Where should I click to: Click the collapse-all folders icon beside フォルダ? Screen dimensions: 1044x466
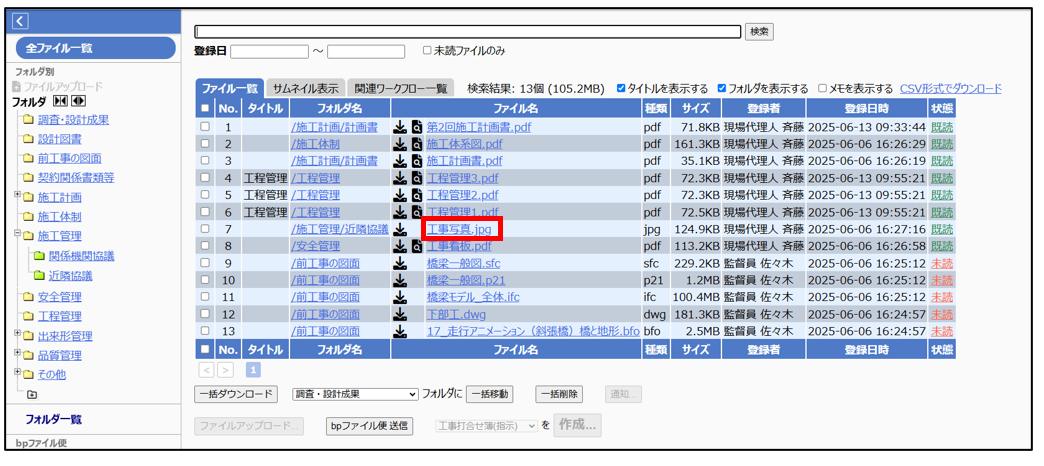coord(60,101)
